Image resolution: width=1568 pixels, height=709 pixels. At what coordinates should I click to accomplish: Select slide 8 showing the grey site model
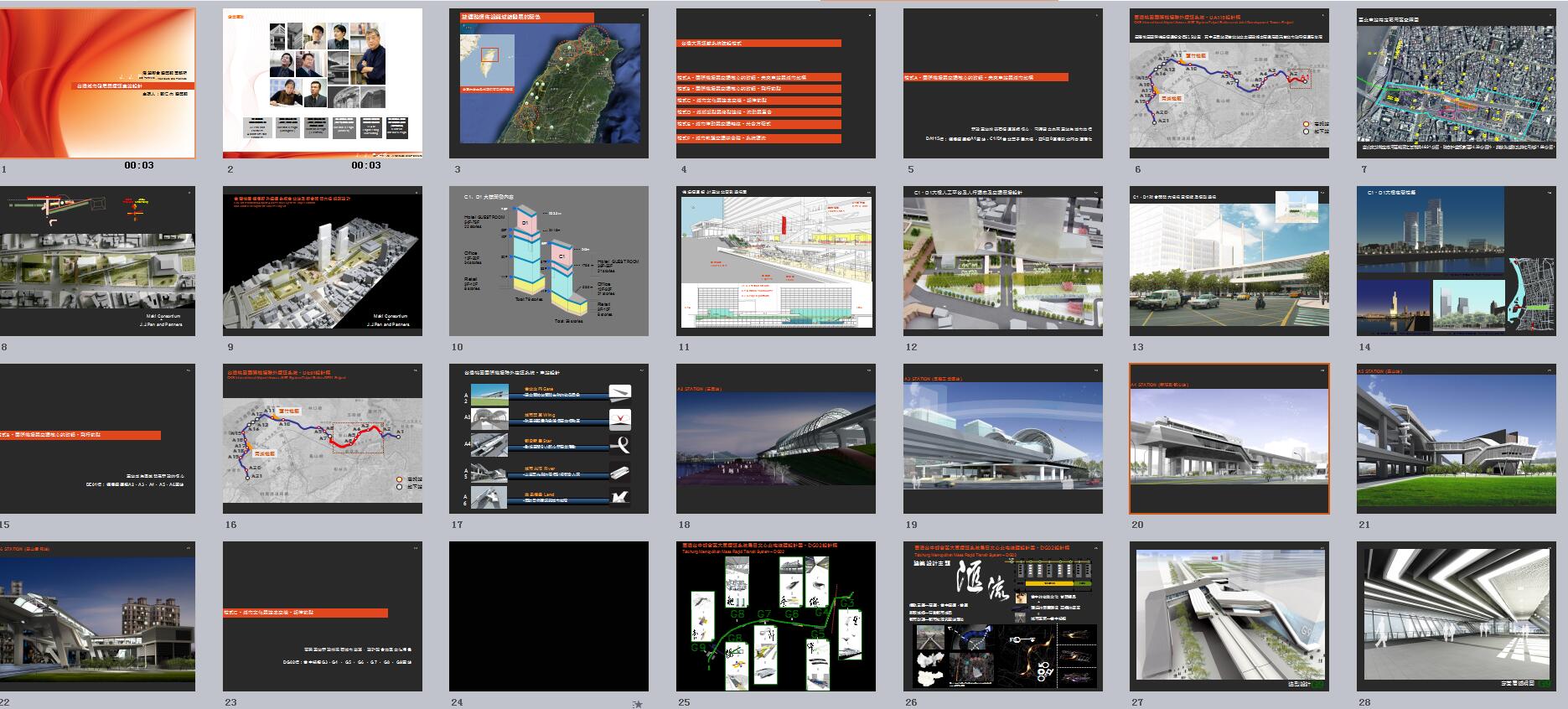point(97,261)
